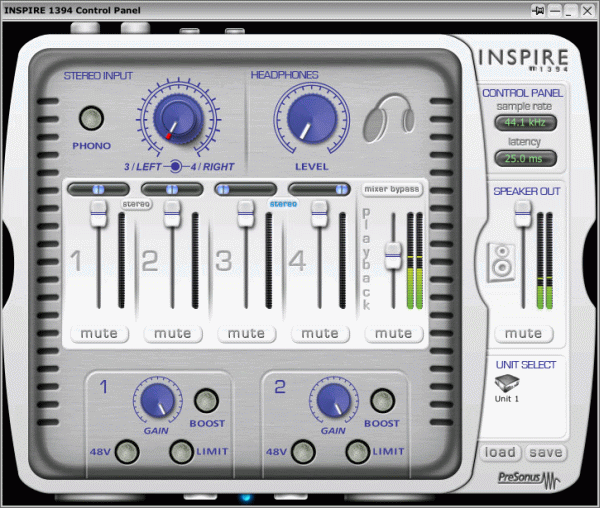Mute channel 2

[x=173, y=334]
